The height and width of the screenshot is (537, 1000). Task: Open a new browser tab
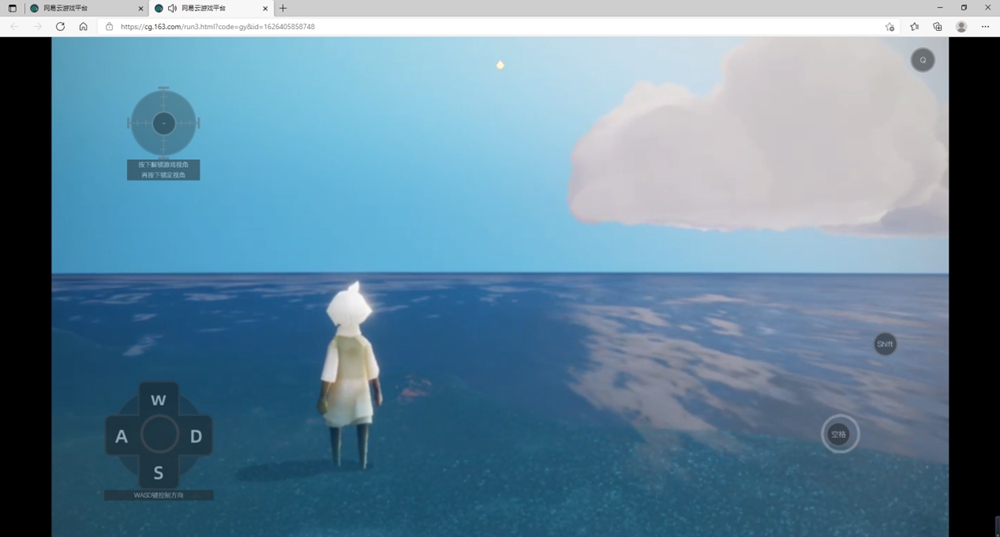(x=283, y=8)
